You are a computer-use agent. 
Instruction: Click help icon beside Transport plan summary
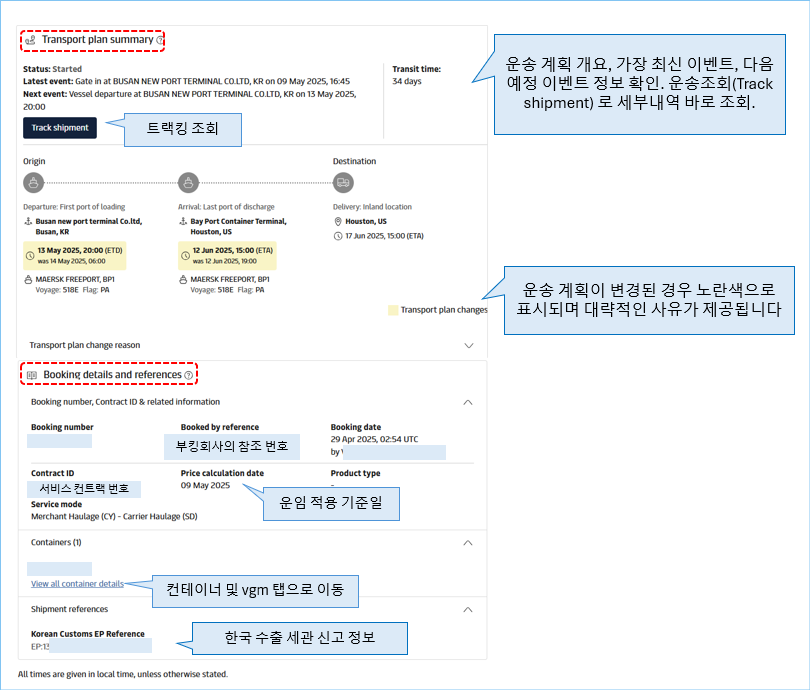click(x=160, y=40)
